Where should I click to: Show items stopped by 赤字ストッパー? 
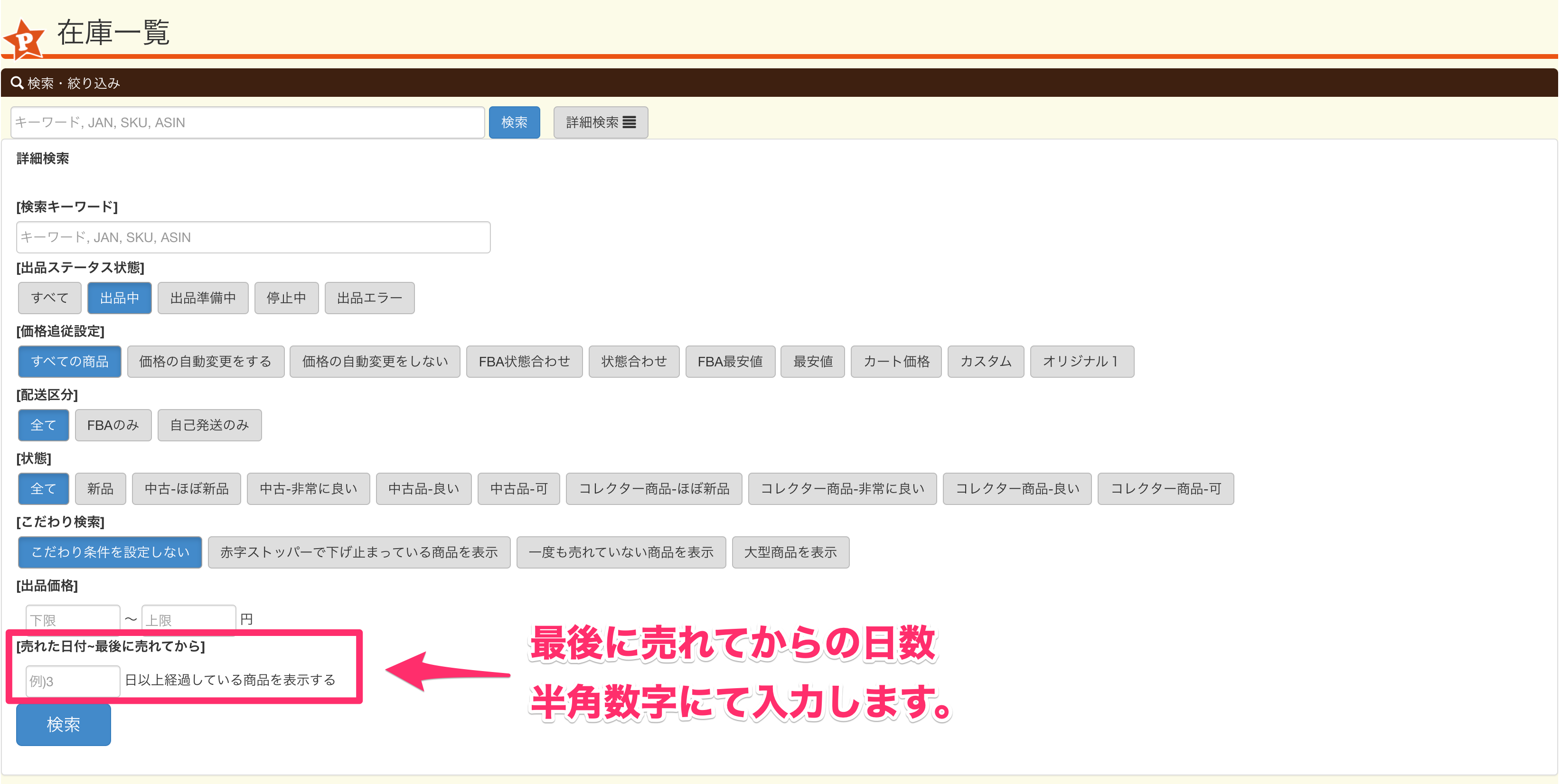[359, 552]
